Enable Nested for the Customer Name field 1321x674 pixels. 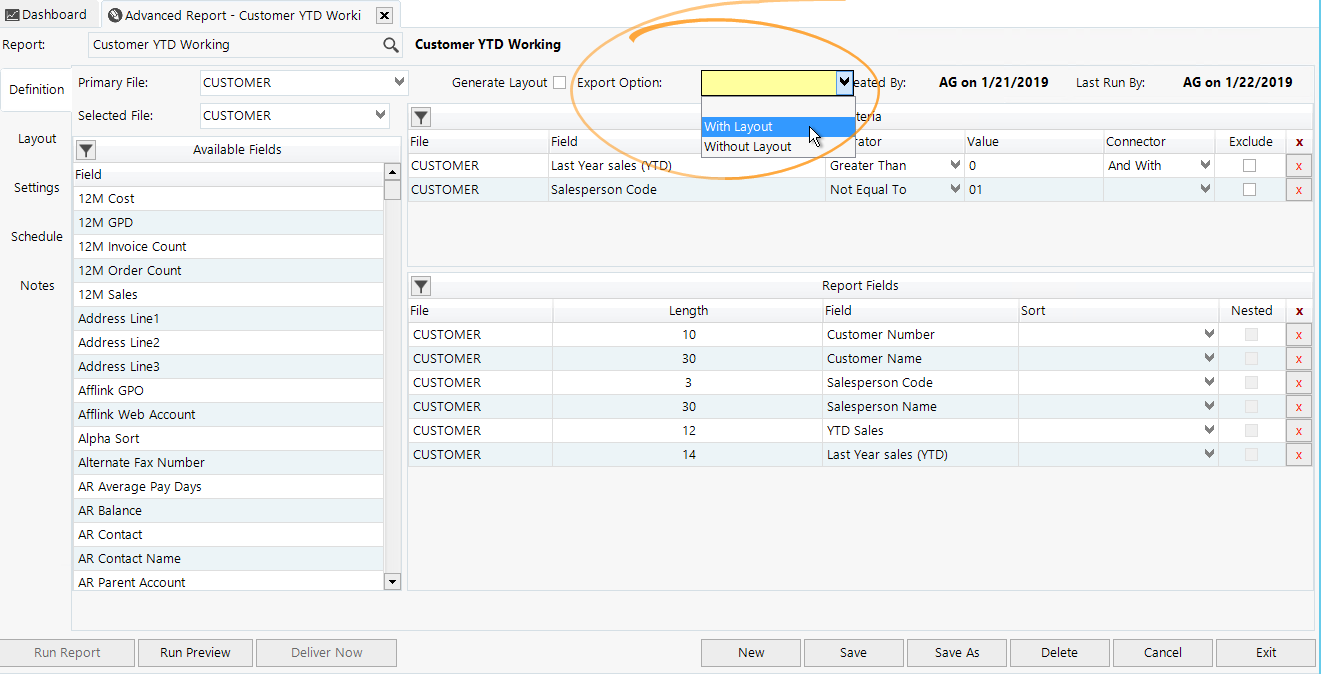[x=1251, y=358]
